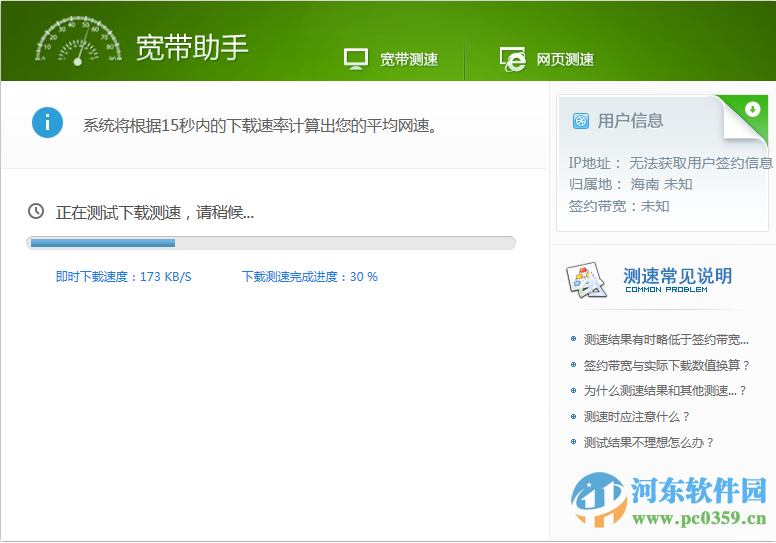This screenshot has width=776, height=543.
Task: Open 测速时应注意什么？ link
Action: tap(636, 417)
